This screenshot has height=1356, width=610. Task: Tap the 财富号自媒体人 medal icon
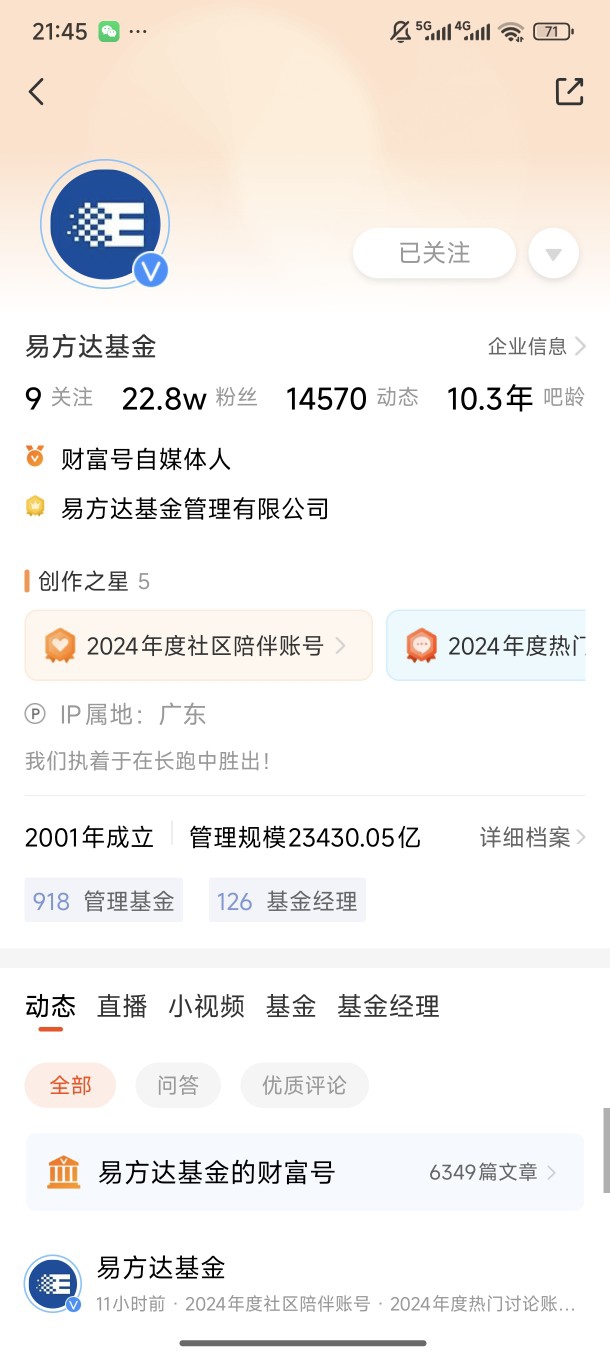click(x=35, y=457)
